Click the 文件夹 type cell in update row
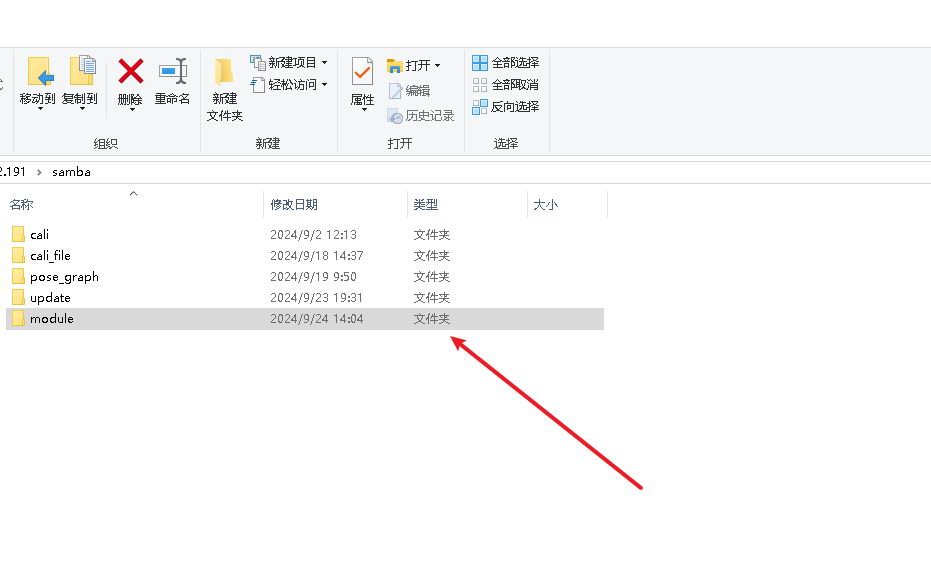The height and width of the screenshot is (570, 931). pos(432,297)
